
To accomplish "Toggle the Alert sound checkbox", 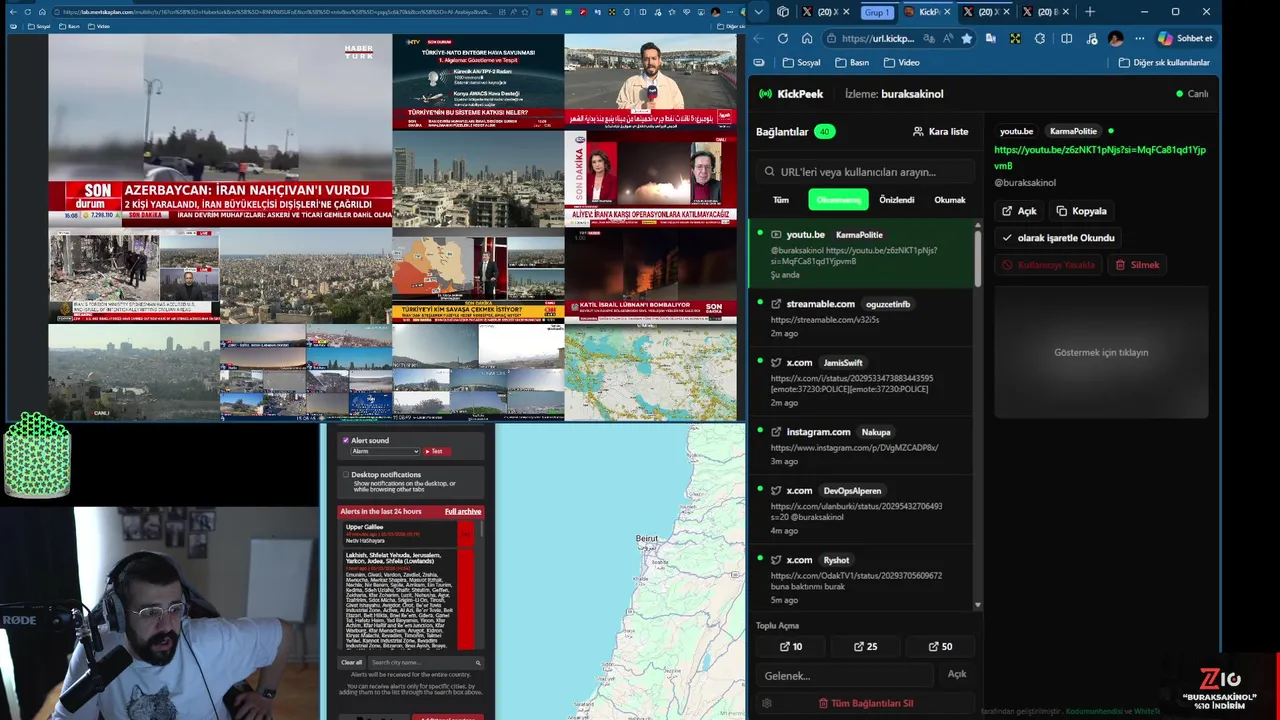I will click(x=346, y=440).
